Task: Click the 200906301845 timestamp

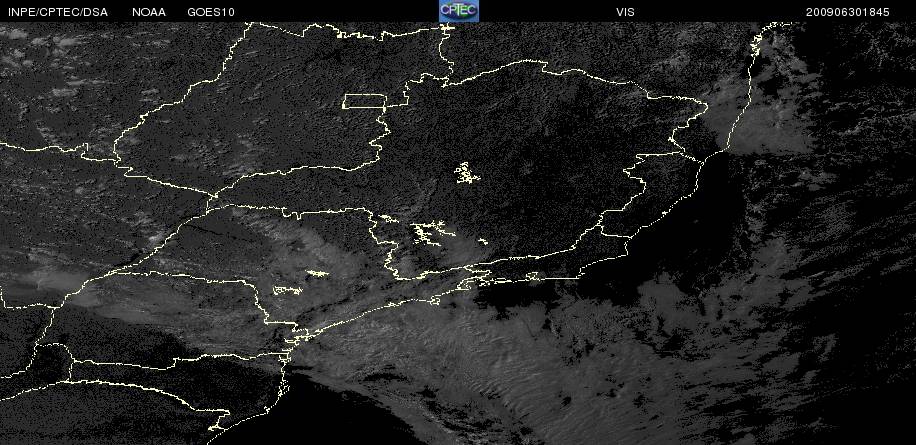Action: click(848, 12)
